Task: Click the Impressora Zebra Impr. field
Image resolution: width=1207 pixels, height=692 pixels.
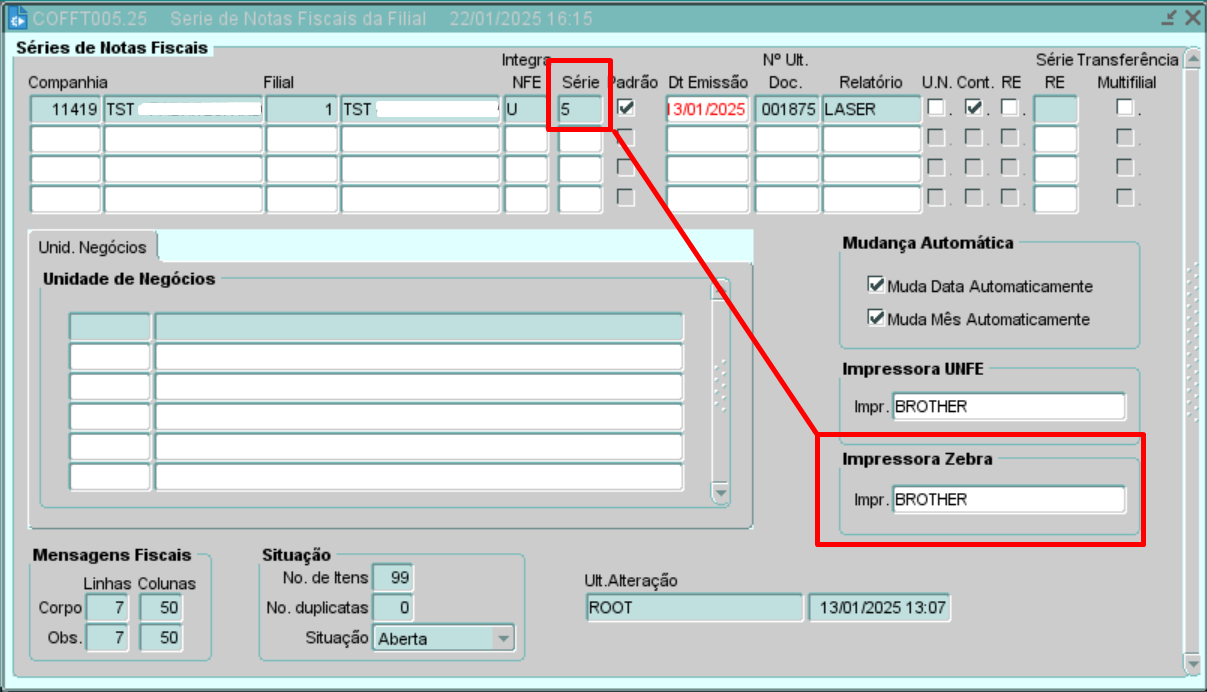Action: coord(1008,499)
